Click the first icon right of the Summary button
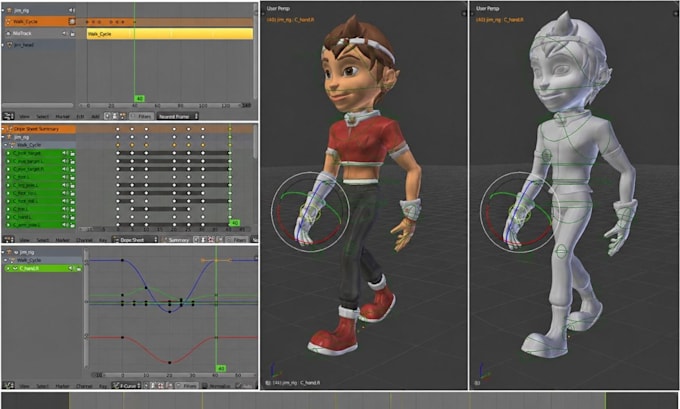 (x=196, y=239)
